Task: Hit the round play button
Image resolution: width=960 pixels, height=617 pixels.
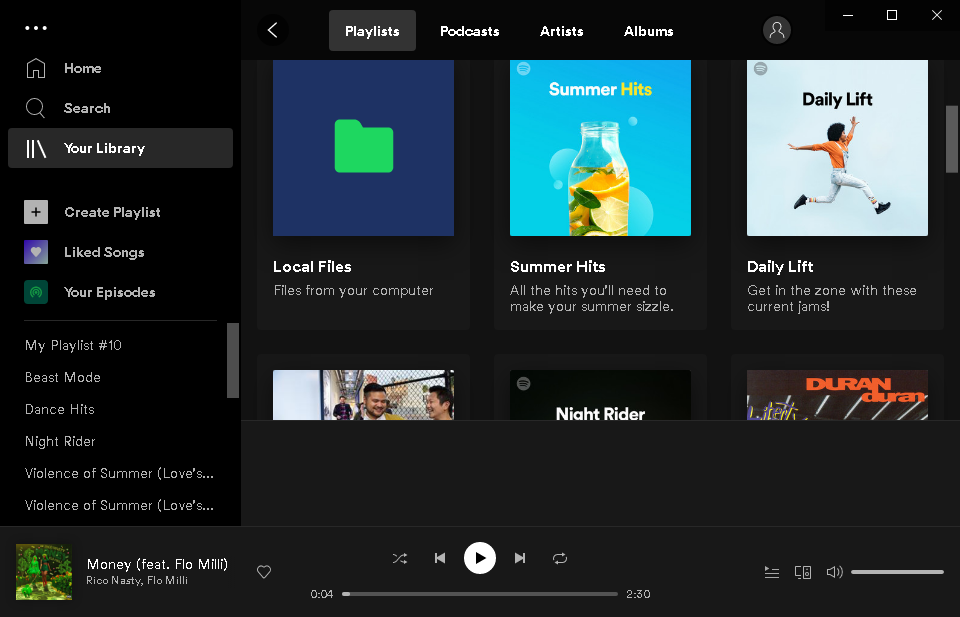Action: [479, 558]
